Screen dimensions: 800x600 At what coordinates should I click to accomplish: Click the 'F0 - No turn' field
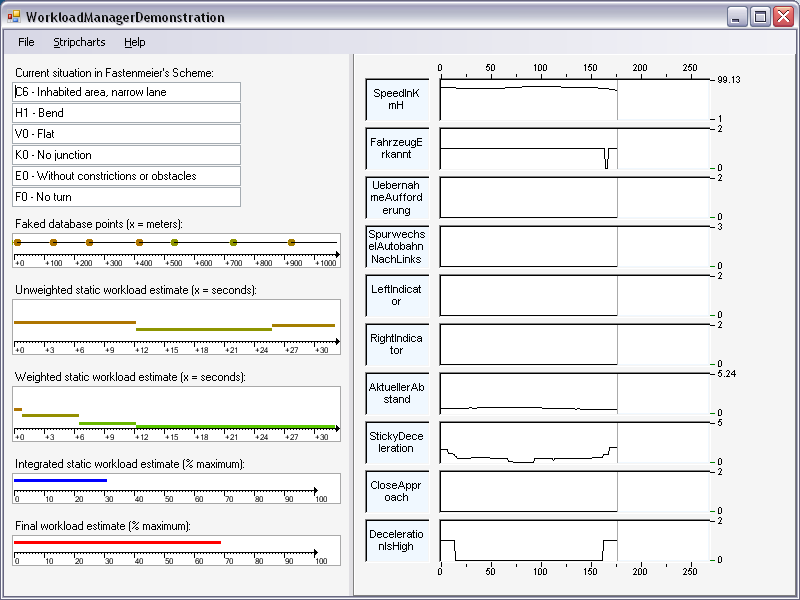pyautogui.click(x=126, y=197)
